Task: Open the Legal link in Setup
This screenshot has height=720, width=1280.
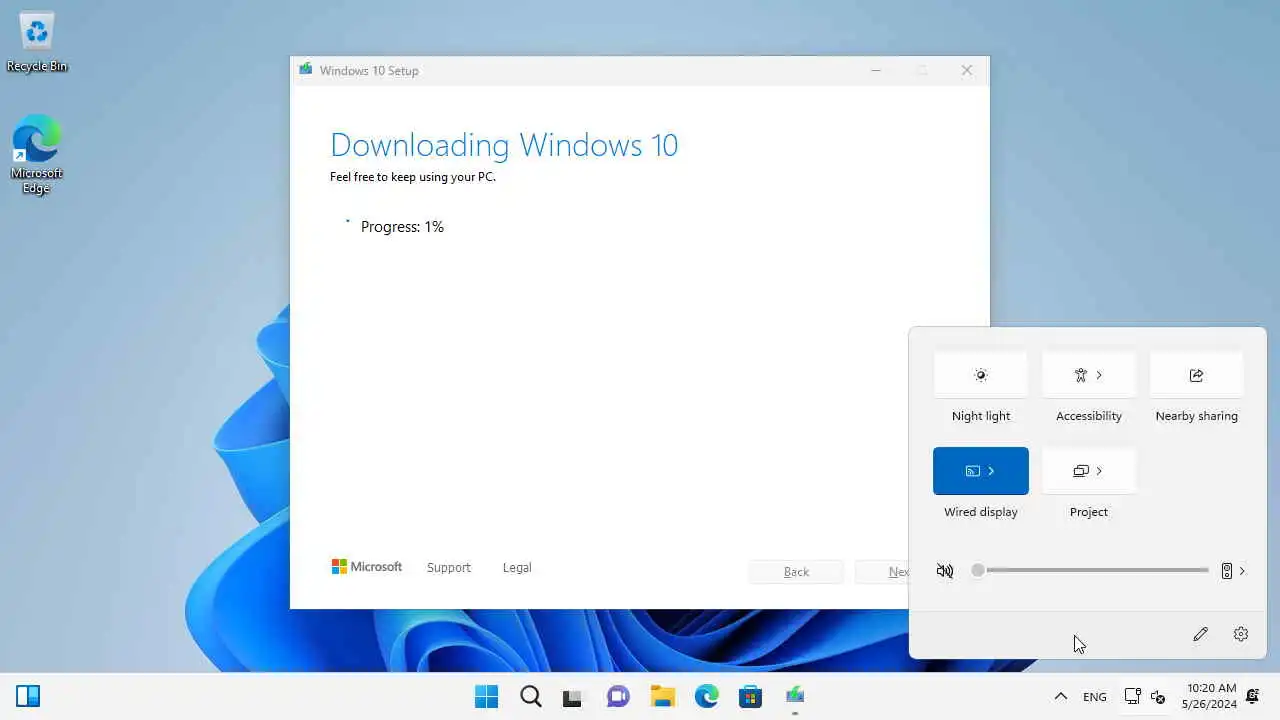Action: pyautogui.click(x=517, y=567)
